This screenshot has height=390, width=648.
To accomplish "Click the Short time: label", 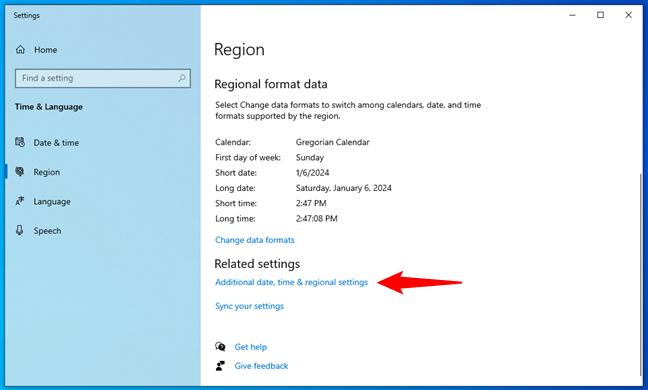I will tap(236, 203).
